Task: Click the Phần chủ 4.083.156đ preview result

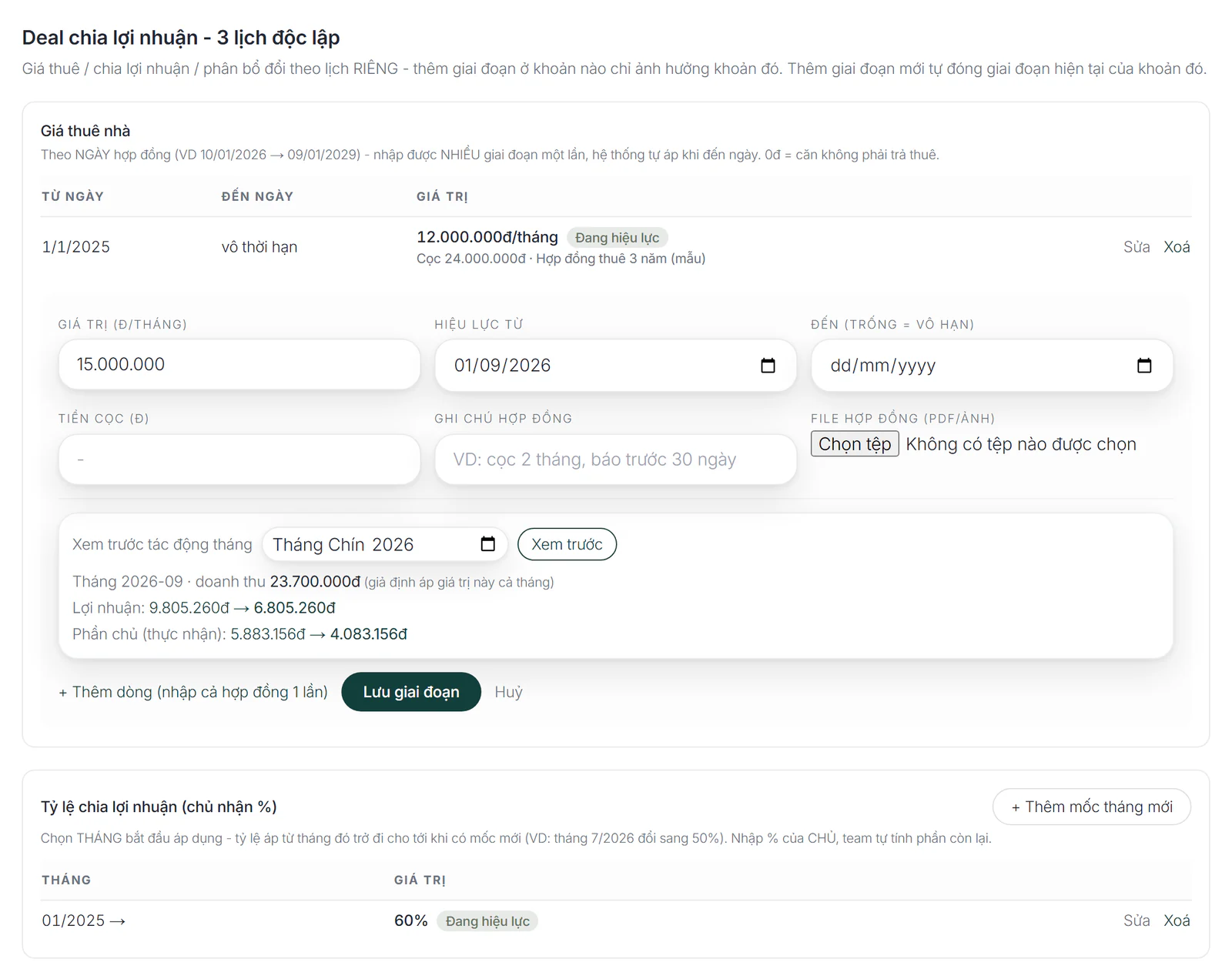Action: (x=369, y=634)
